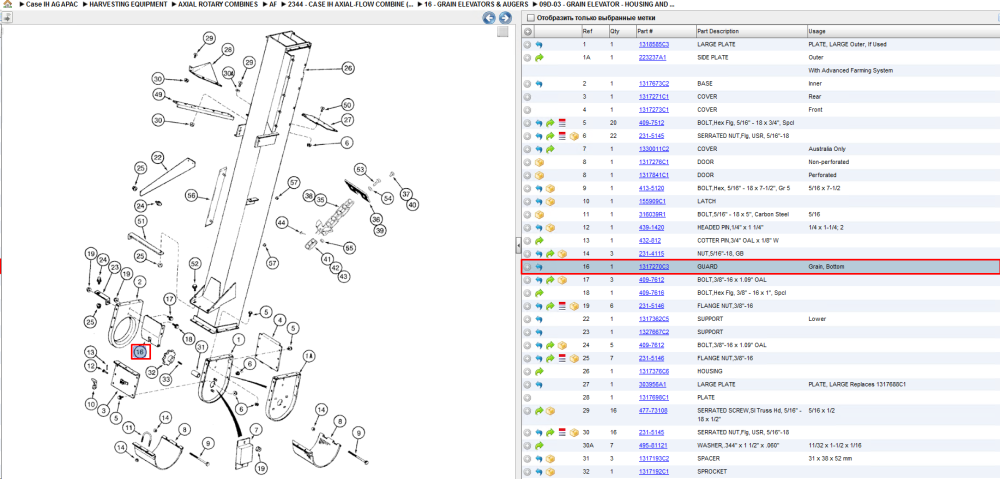This screenshot has width=1000, height=479.
Task: Click box icon on Perforated DOOR row
Action: (539, 175)
